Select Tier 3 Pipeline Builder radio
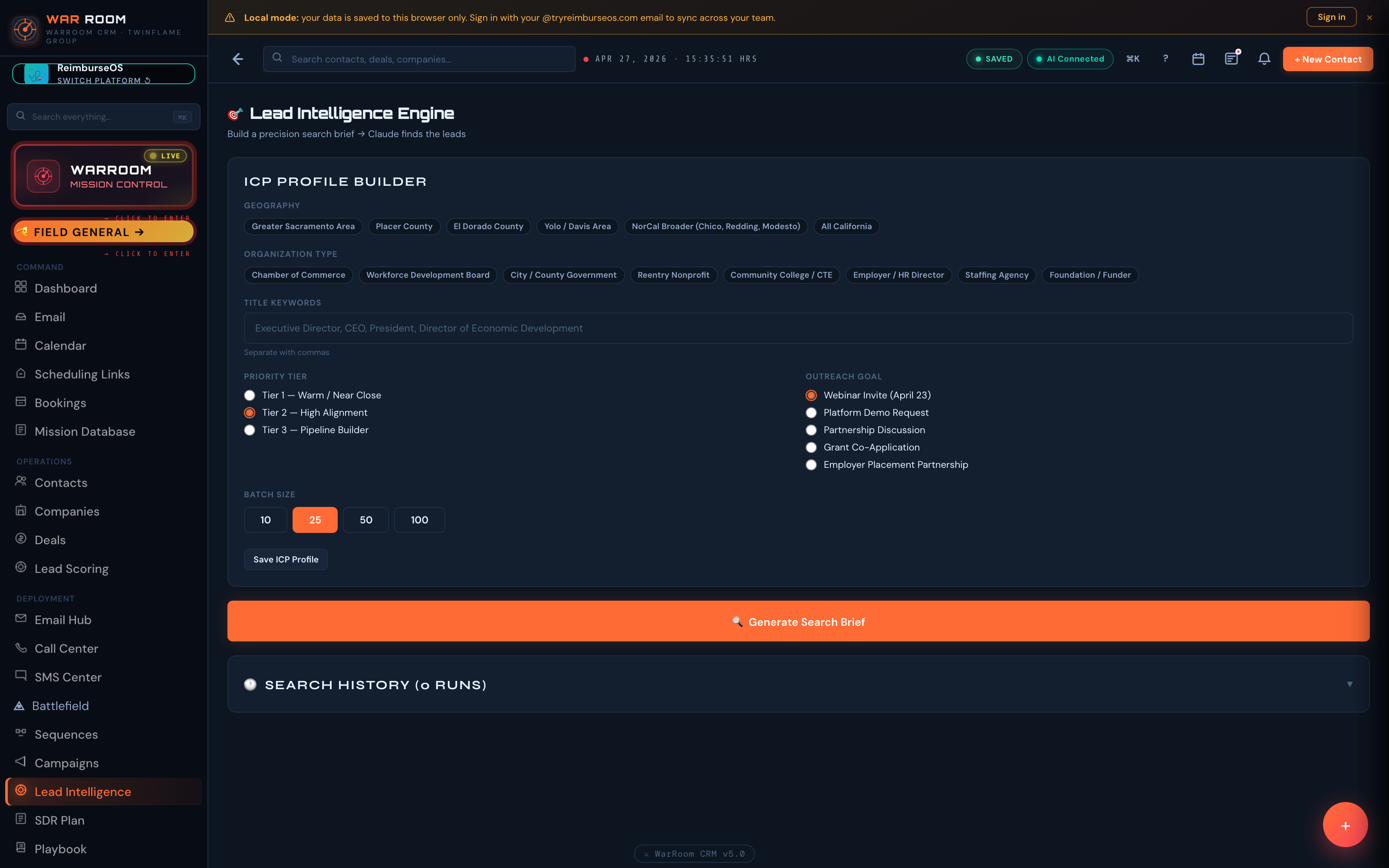The width and height of the screenshot is (1389, 868). point(250,430)
